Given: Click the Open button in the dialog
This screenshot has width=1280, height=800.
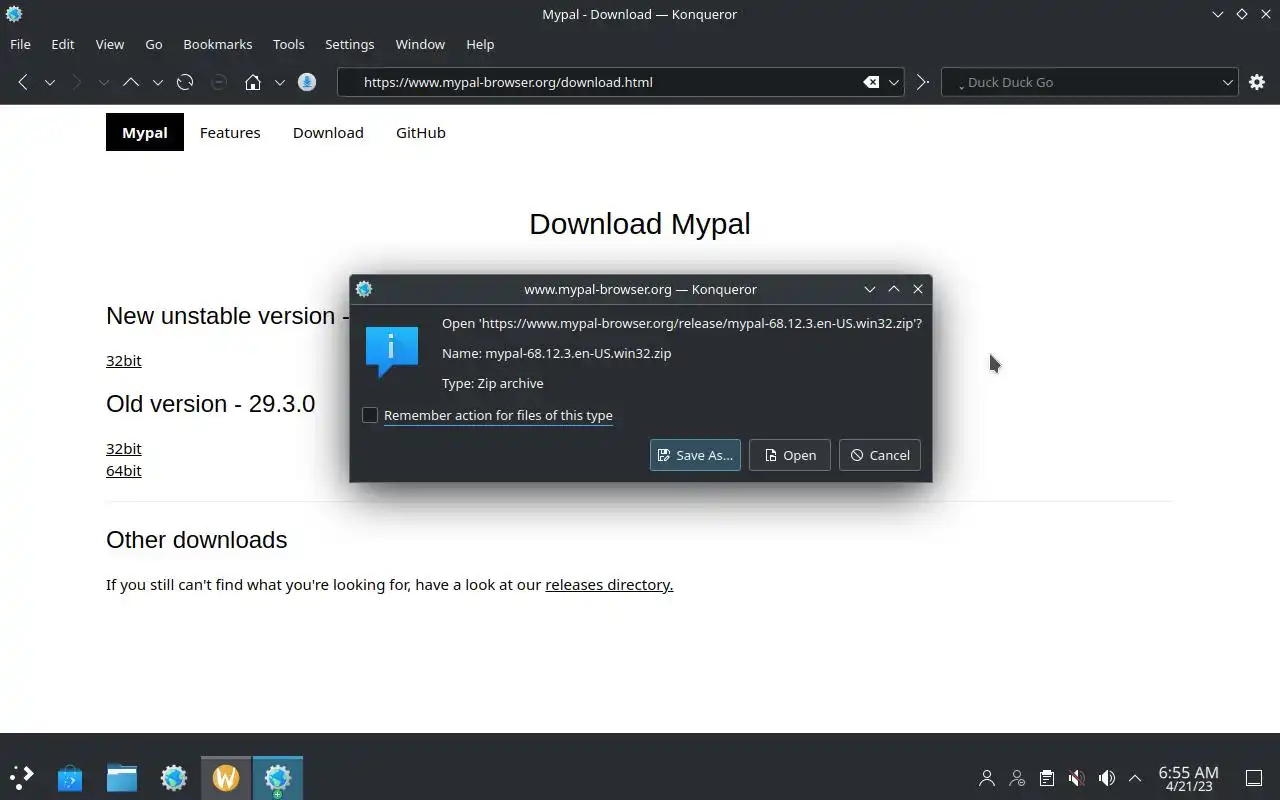Looking at the screenshot, I should 790,455.
